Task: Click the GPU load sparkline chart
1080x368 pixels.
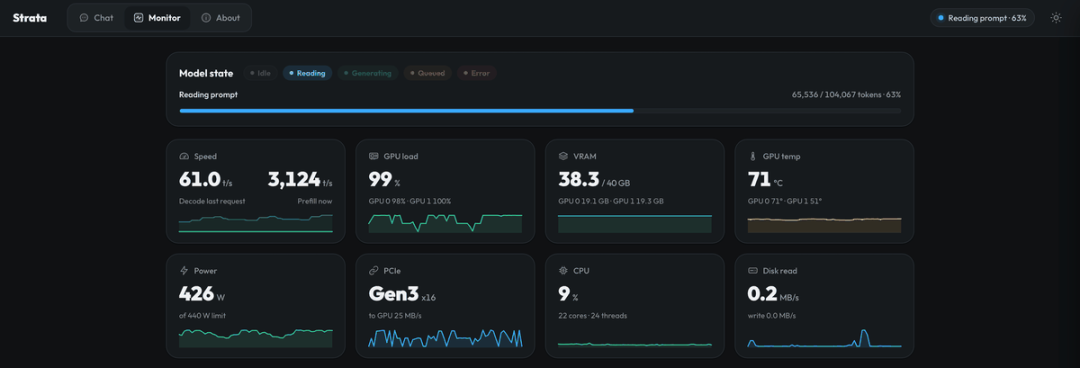Action: click(x=445, y=223)
